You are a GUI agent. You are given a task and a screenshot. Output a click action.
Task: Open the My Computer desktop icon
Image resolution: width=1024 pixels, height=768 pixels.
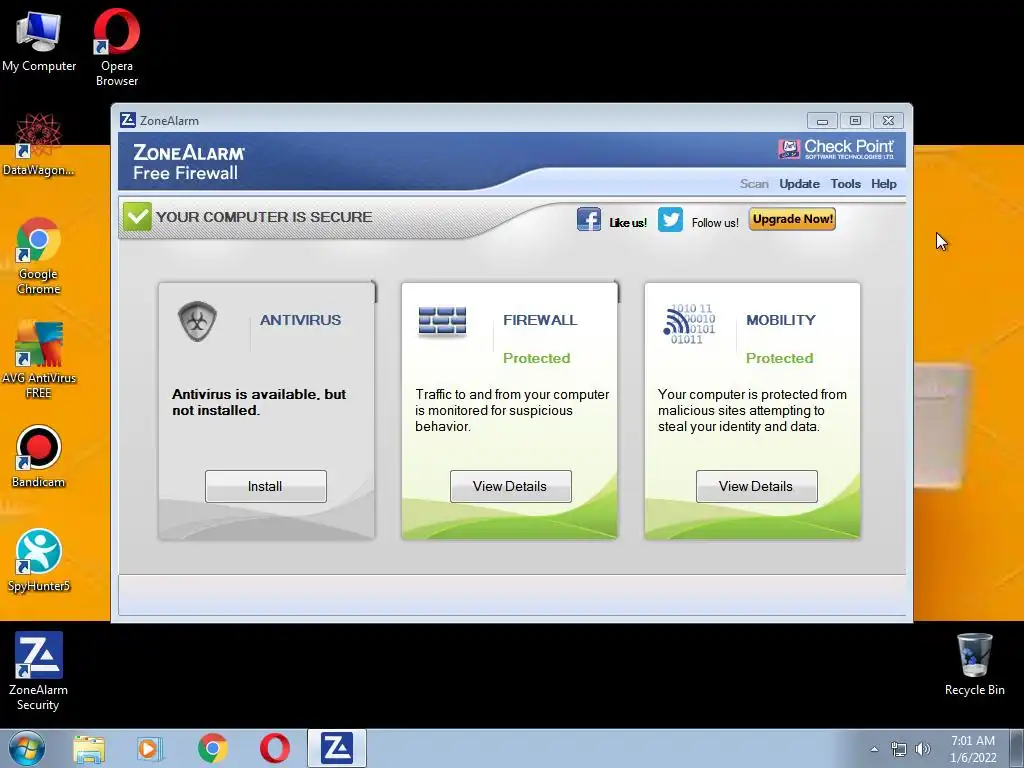click(39, 40)
